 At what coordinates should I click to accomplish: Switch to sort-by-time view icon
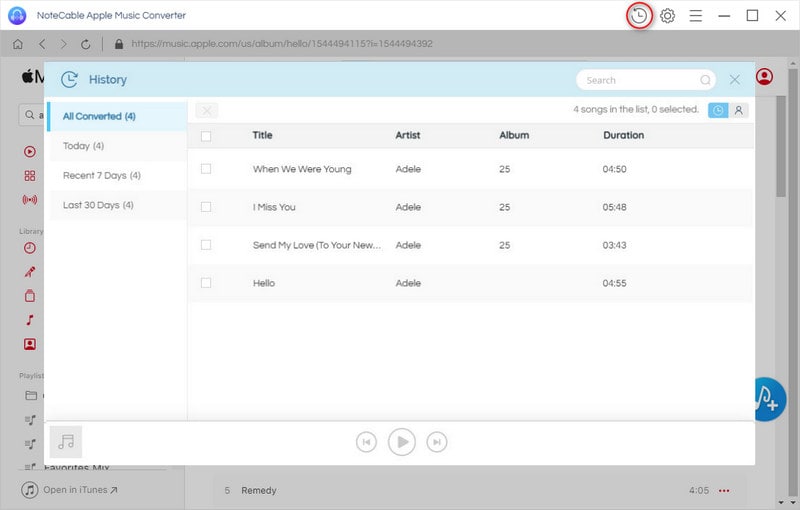(718, 110)
